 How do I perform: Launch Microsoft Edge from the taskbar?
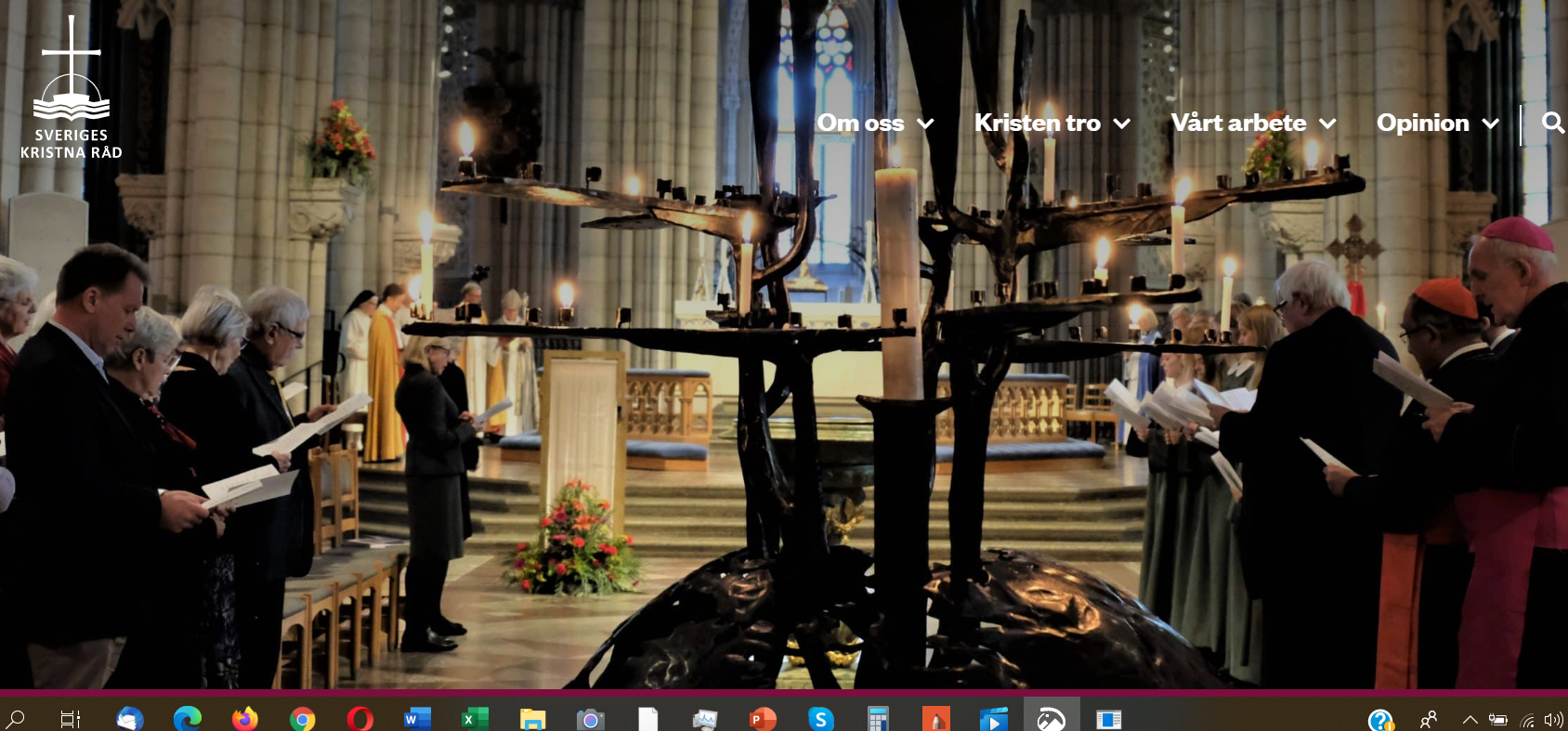pyautogui.click(x=188, y=719)
